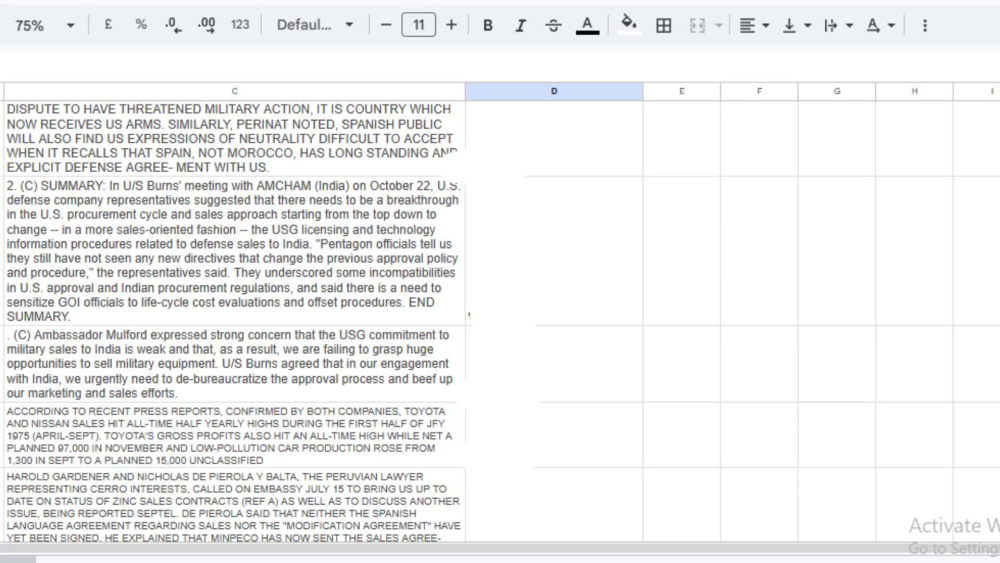Open more number formats (123)
The height and width of the screenshot is (563, 1000).
tap(240, 25)
